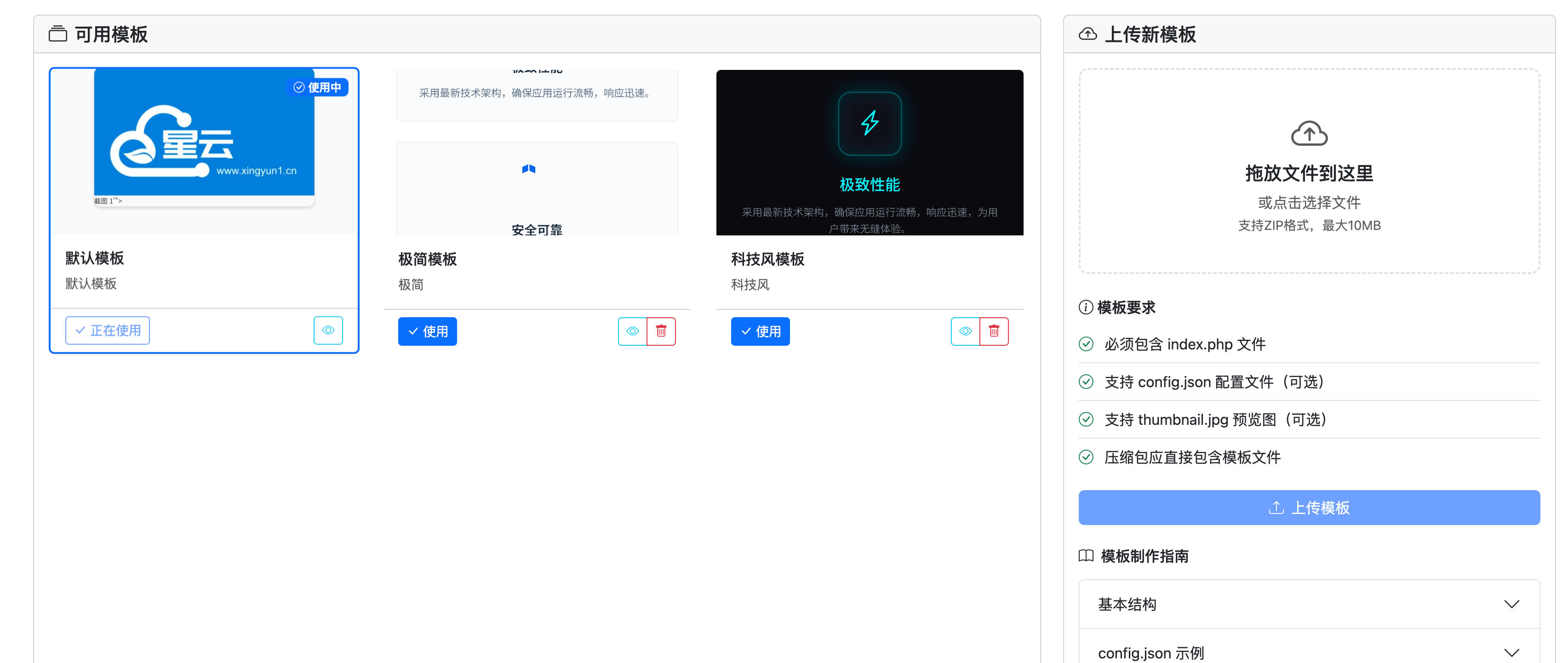Open the 极简模板 preview thumbnail
This screenshot has height=663, width=1568.
[x=537, y=152]
